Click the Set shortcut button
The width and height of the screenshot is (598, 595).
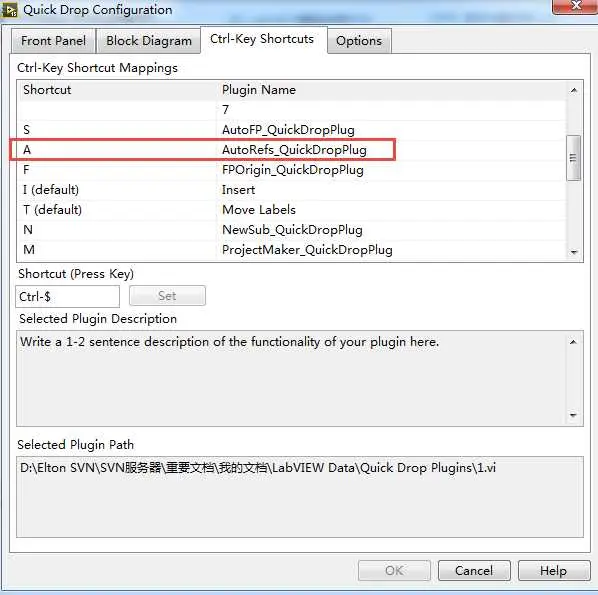pyautogui.click(x=167, y=296)
